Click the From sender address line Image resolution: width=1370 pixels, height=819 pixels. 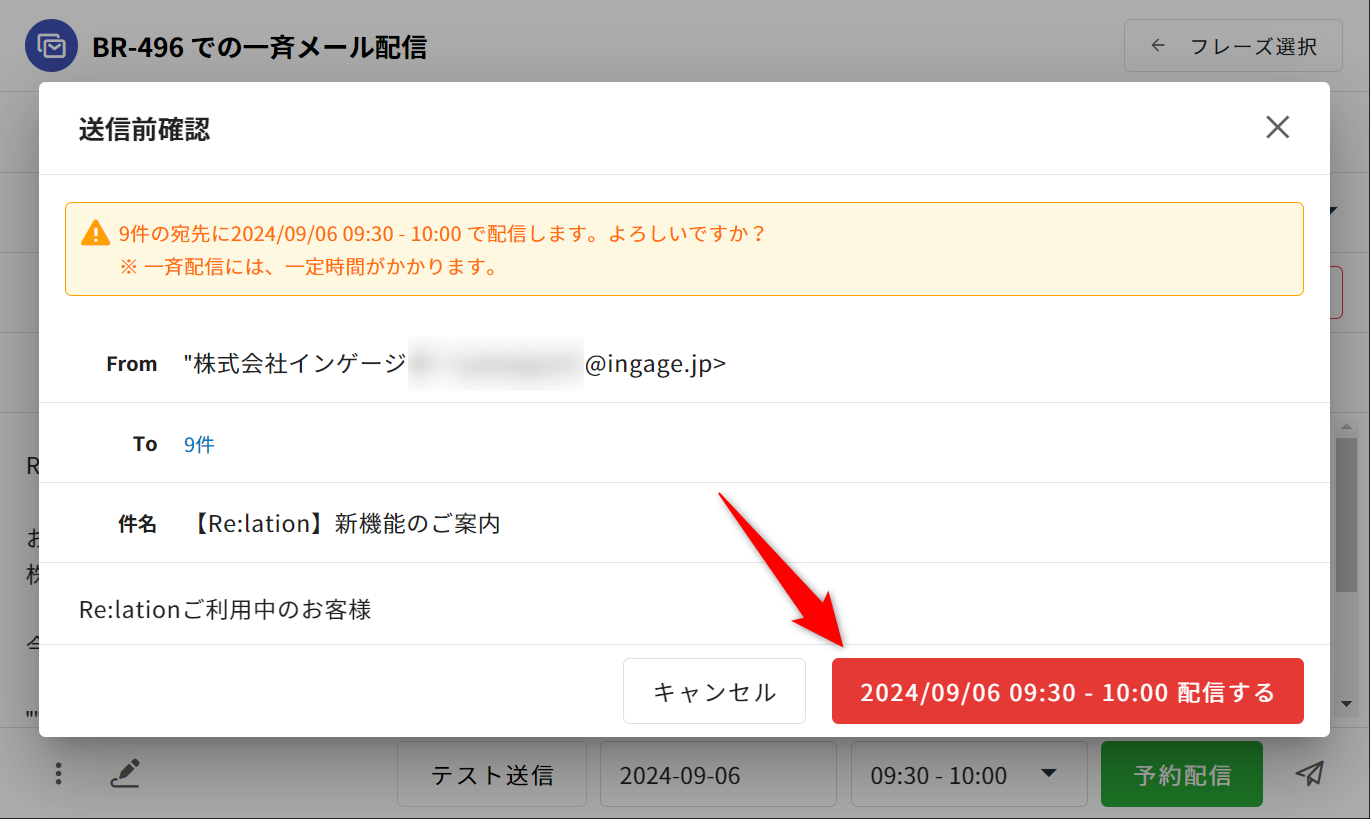455,364
